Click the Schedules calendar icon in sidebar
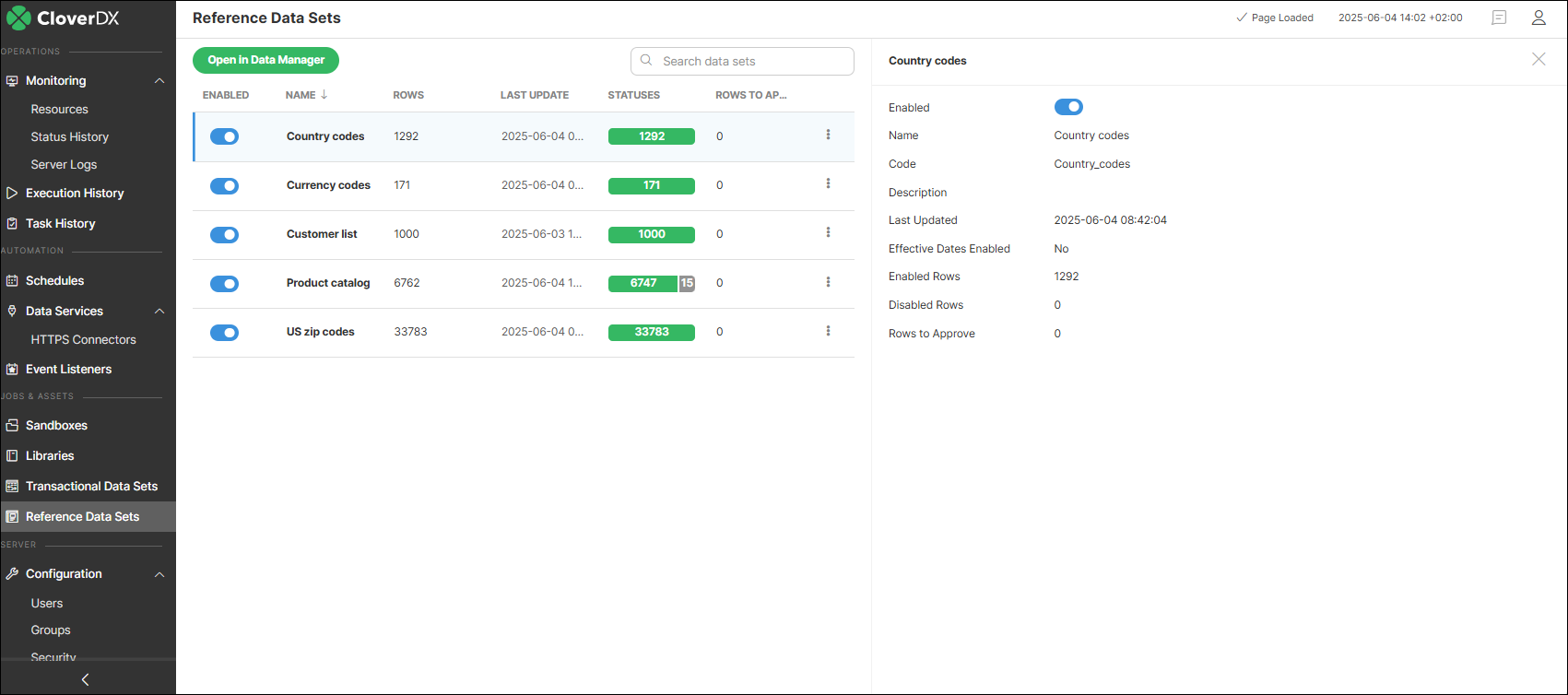The image size is (1568, 695). [x=12, y=280]
